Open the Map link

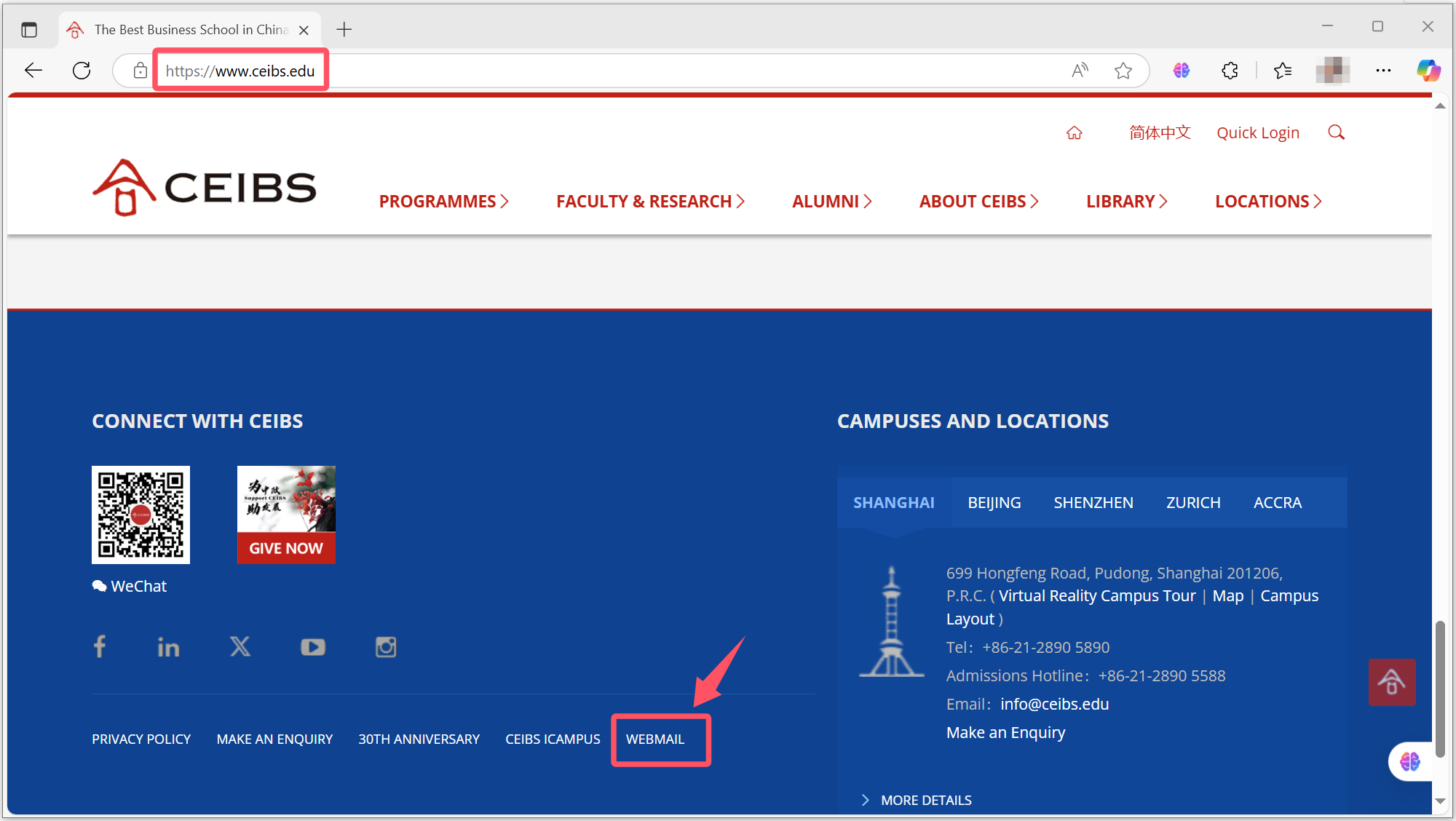(1228, 596)
